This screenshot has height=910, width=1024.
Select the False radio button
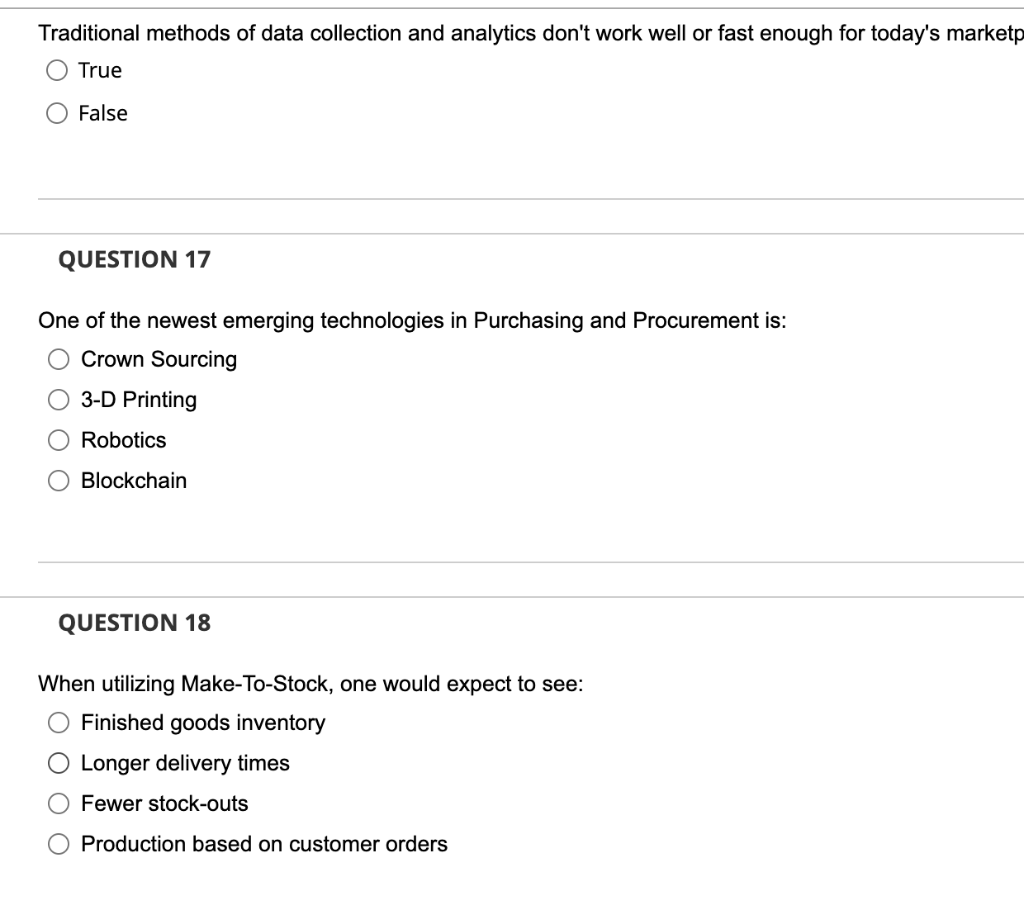tap(57, 113)
